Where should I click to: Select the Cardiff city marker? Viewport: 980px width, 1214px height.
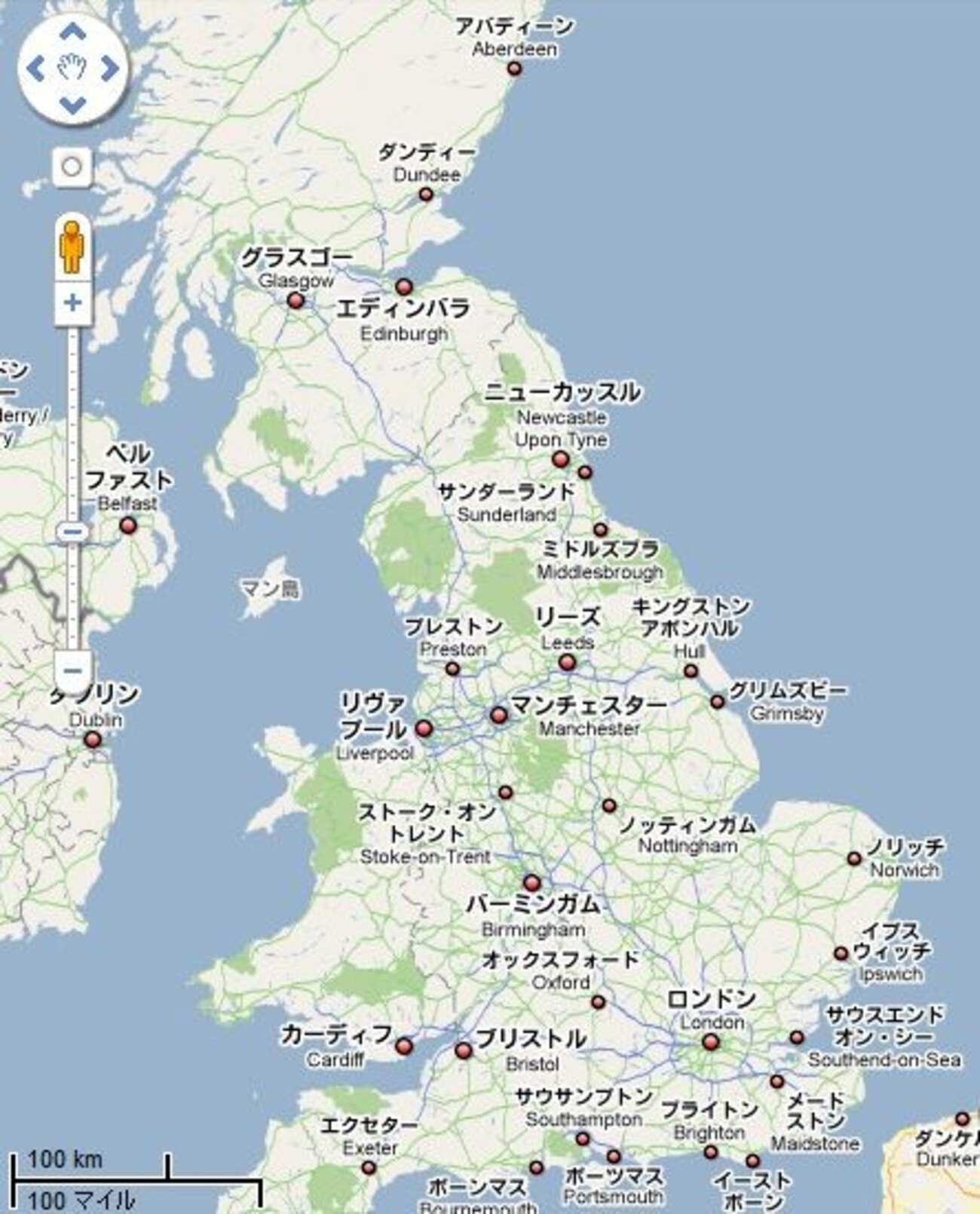pyautogui.click(x=405, y=1047)
